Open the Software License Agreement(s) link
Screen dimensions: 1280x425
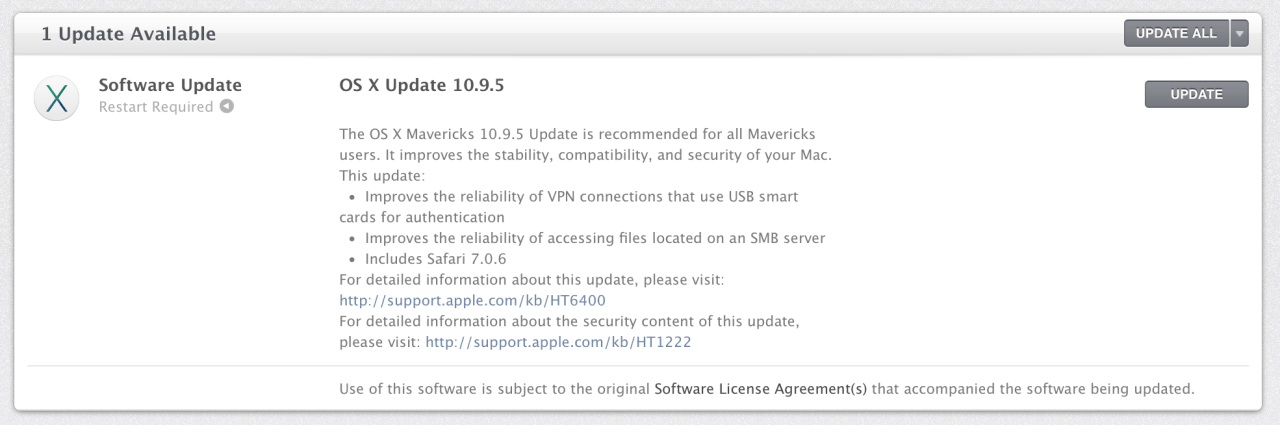click(x=760, y=388)
